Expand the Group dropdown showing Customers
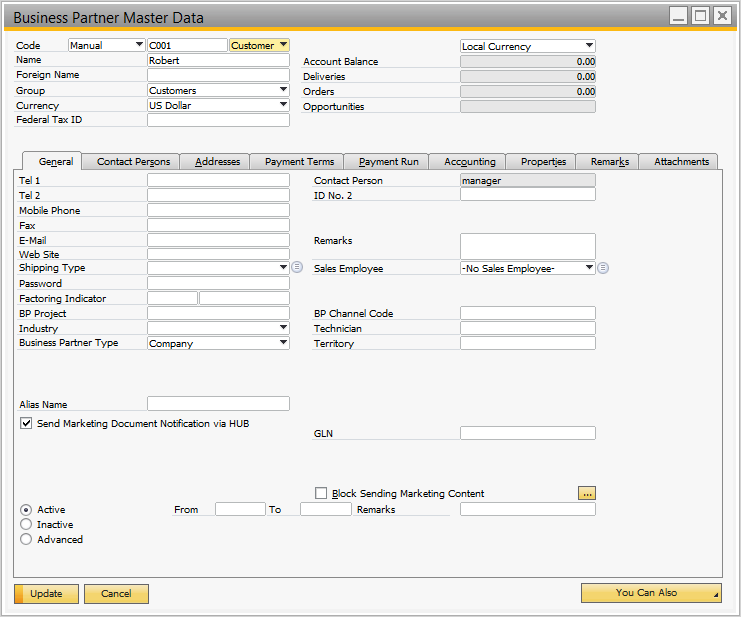The width and height of the screenshot is (741, 617). click(283, 90)
